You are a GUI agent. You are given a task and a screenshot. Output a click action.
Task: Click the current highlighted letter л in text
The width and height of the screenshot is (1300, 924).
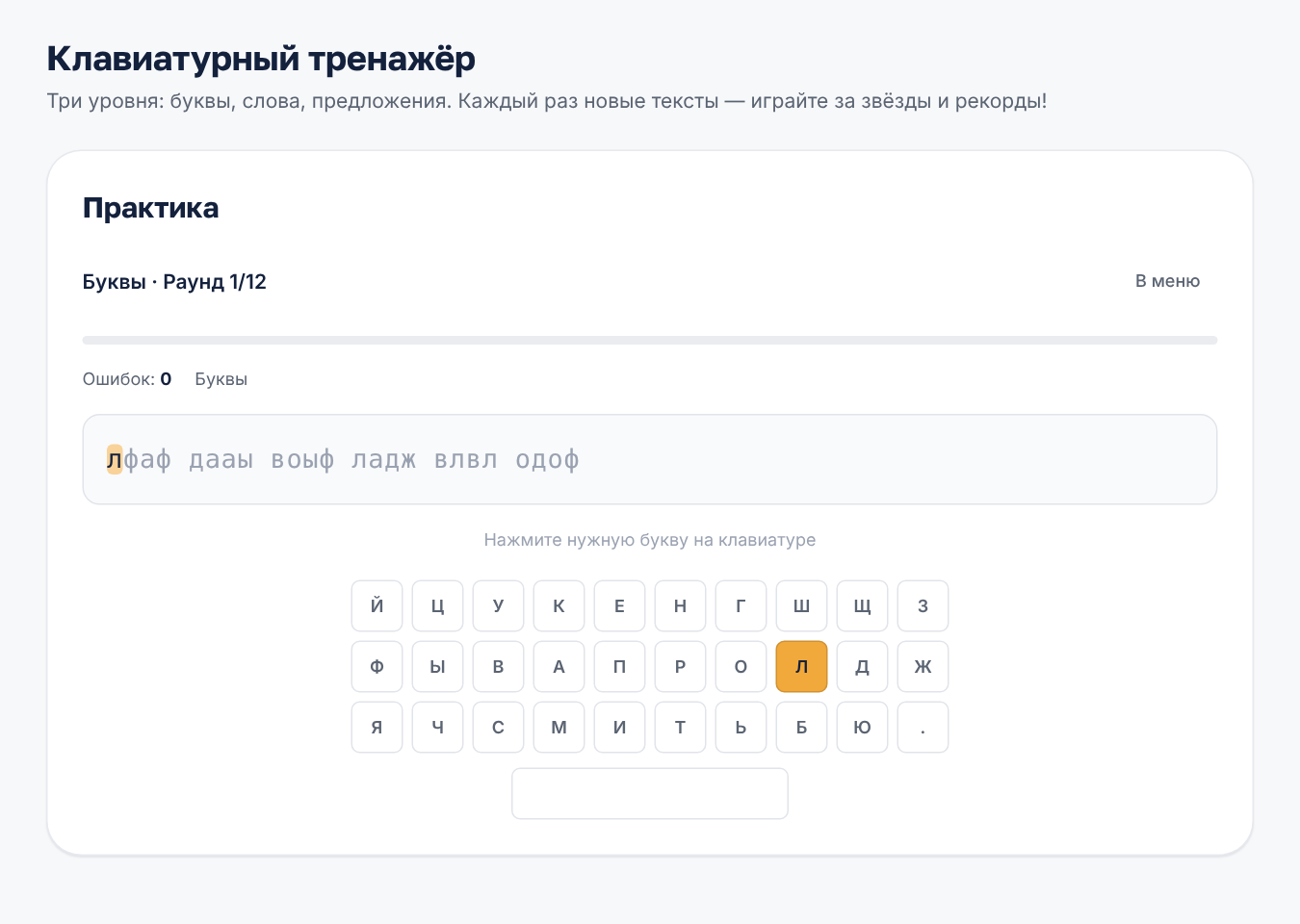[x=115, y=460]
